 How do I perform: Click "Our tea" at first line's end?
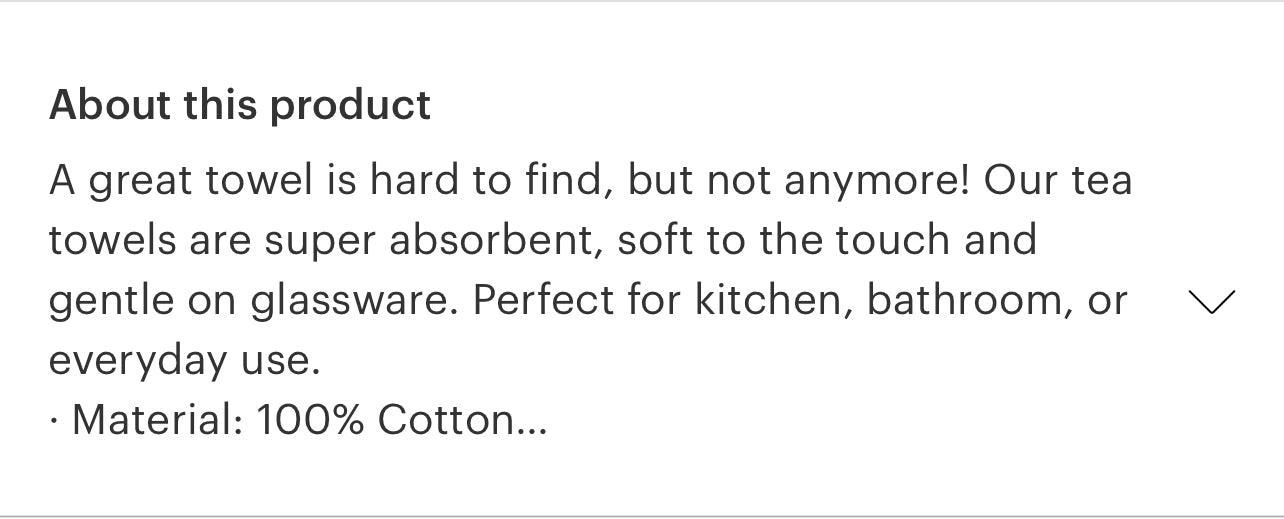coord(1058,181)
